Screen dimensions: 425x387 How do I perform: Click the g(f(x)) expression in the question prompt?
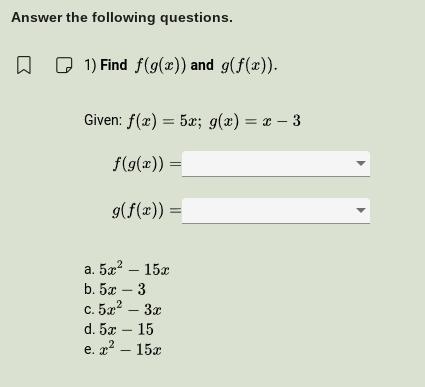[249, 65]
